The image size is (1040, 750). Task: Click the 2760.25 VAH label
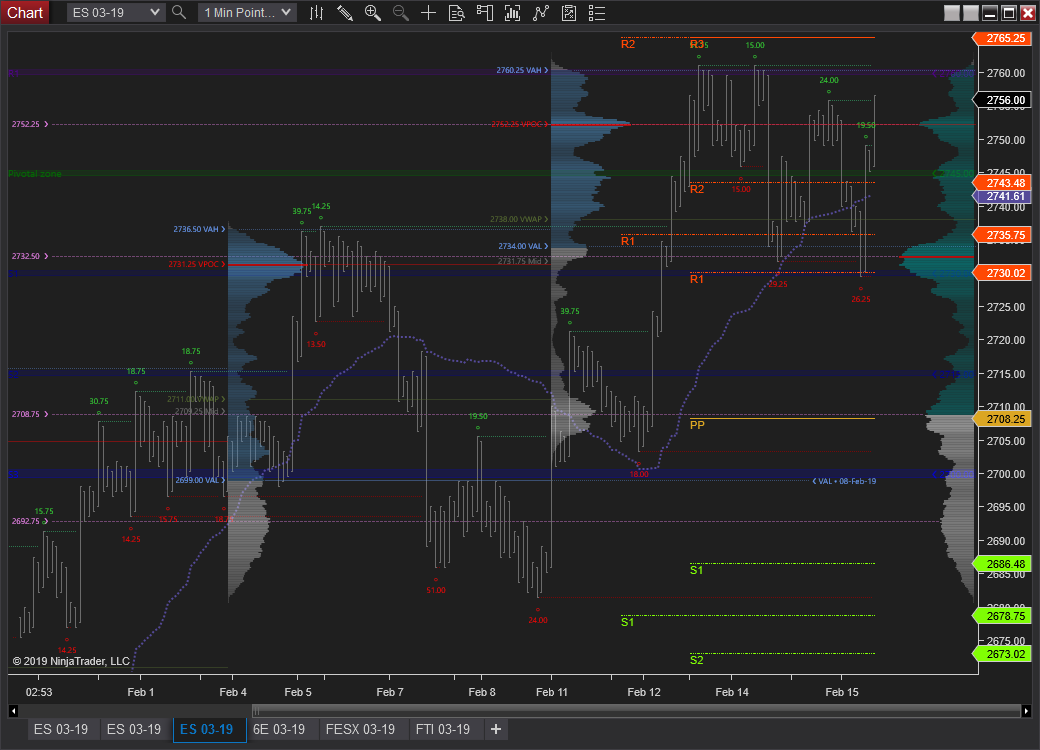(x=522, y=70)
